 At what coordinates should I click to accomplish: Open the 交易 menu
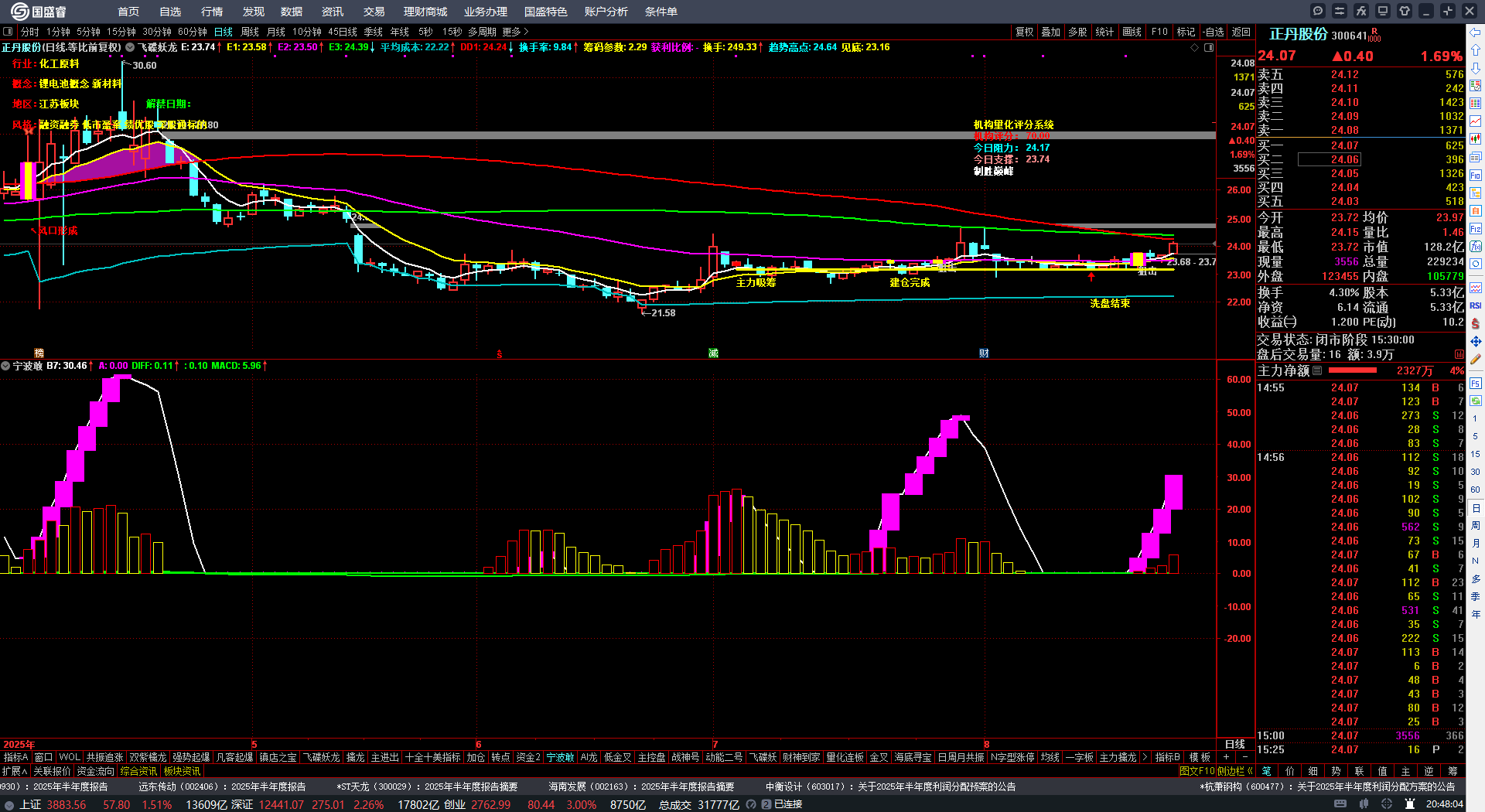[x=374, y=12]
